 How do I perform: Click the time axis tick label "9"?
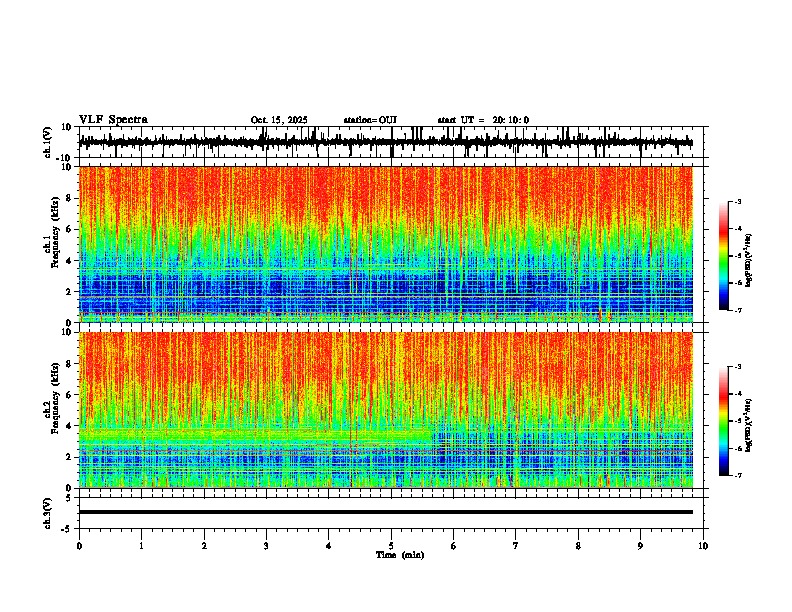pos(640,545)
